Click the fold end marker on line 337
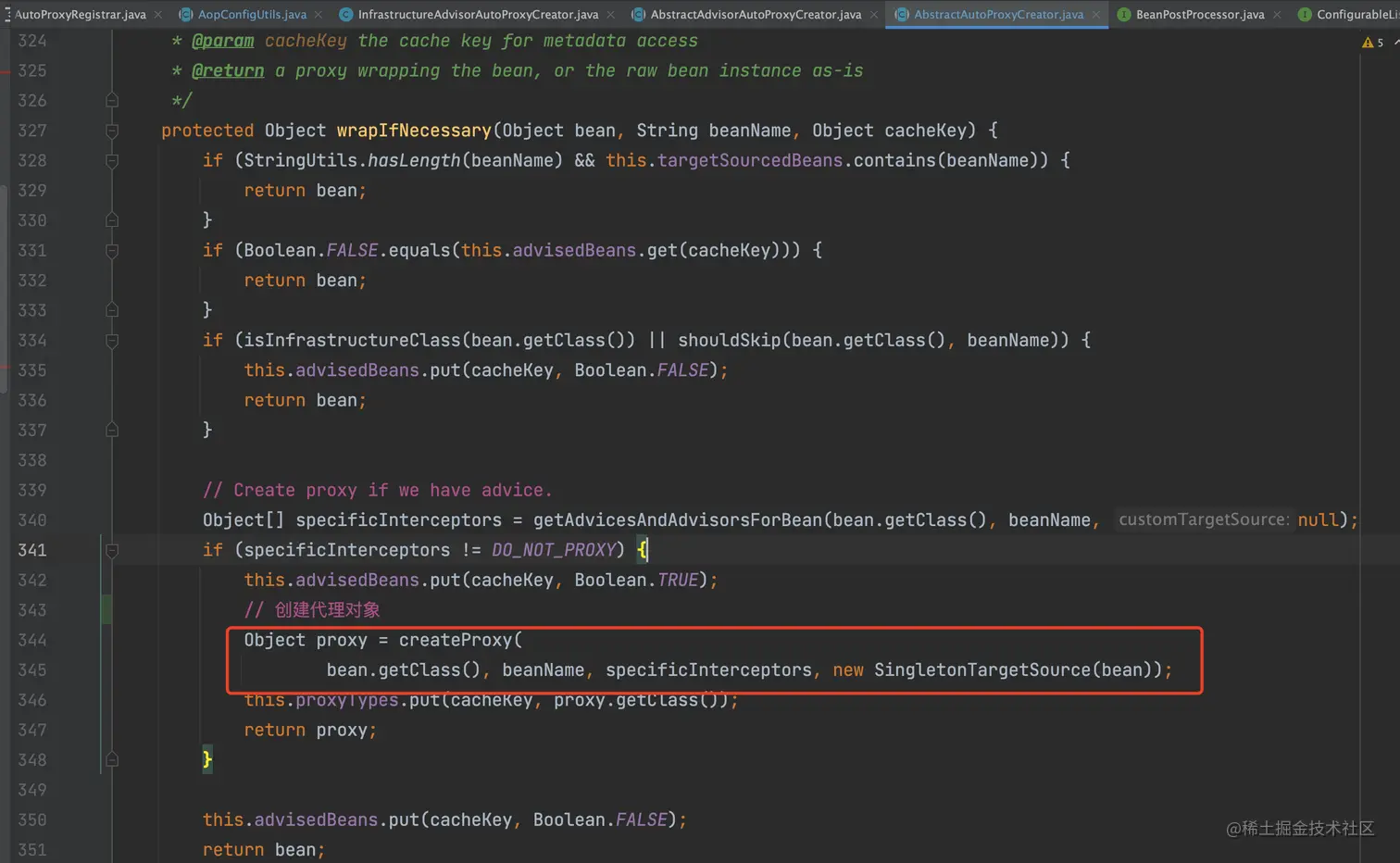Screen dimensions: 1400x863 (x=112, y=430)
